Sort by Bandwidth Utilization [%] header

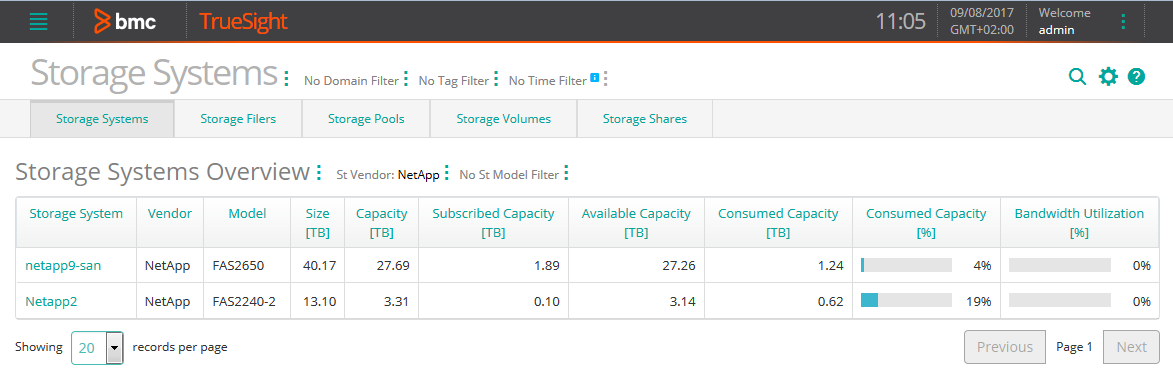point(1079,223)
